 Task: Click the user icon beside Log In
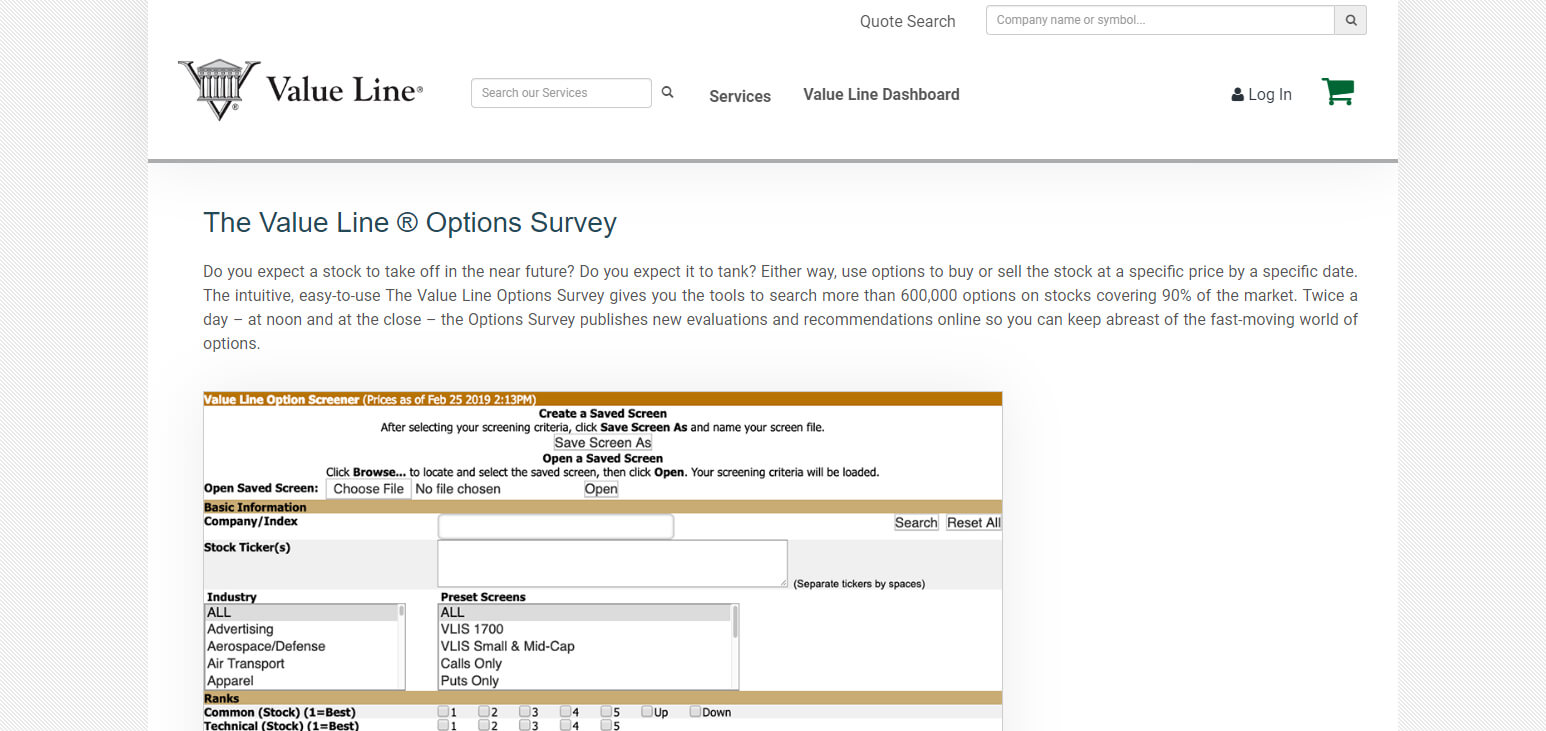tap(1237, 95)
